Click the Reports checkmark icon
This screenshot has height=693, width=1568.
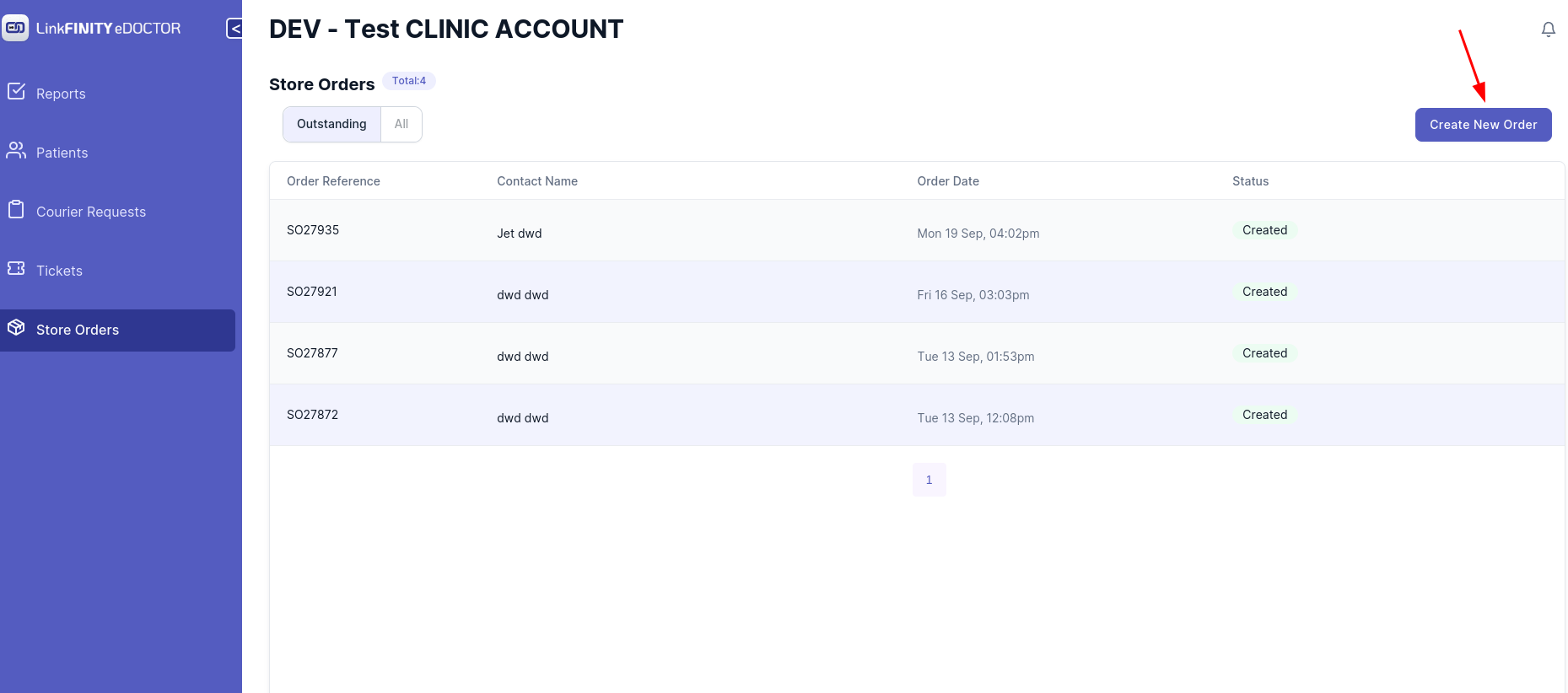click(x=16, y=91)
